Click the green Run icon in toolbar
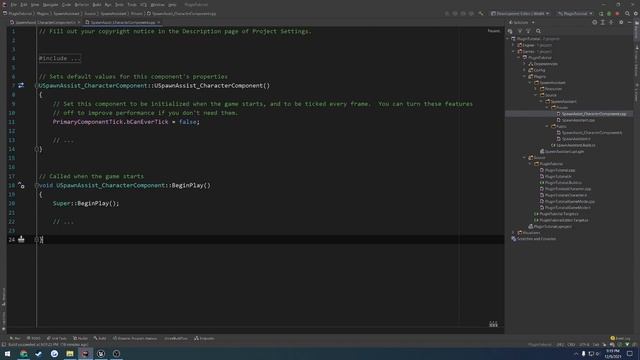The width and height of the screenshot is (640, 360). coord(609,13)
